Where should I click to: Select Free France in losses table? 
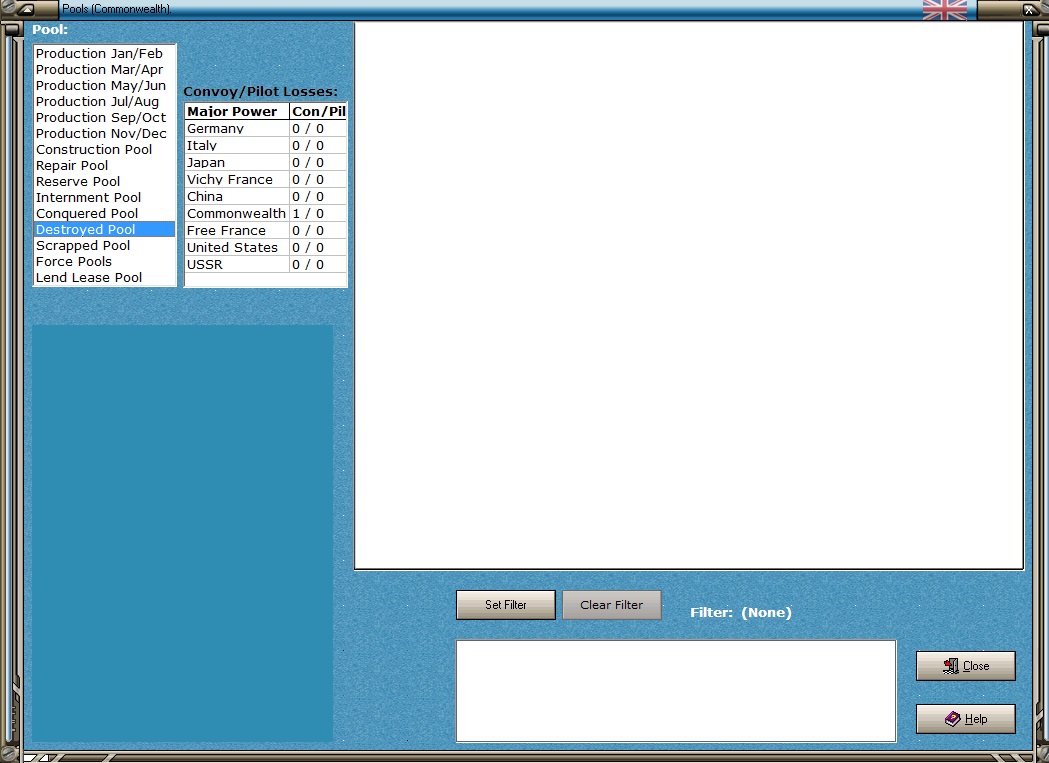[x=266, y=230]
